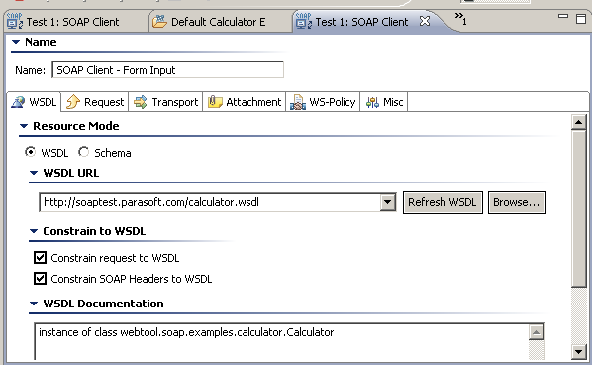Click the WSDL tab globe icon
The width and height of the screenshot is (592, 365).
[x=18, y=102]
